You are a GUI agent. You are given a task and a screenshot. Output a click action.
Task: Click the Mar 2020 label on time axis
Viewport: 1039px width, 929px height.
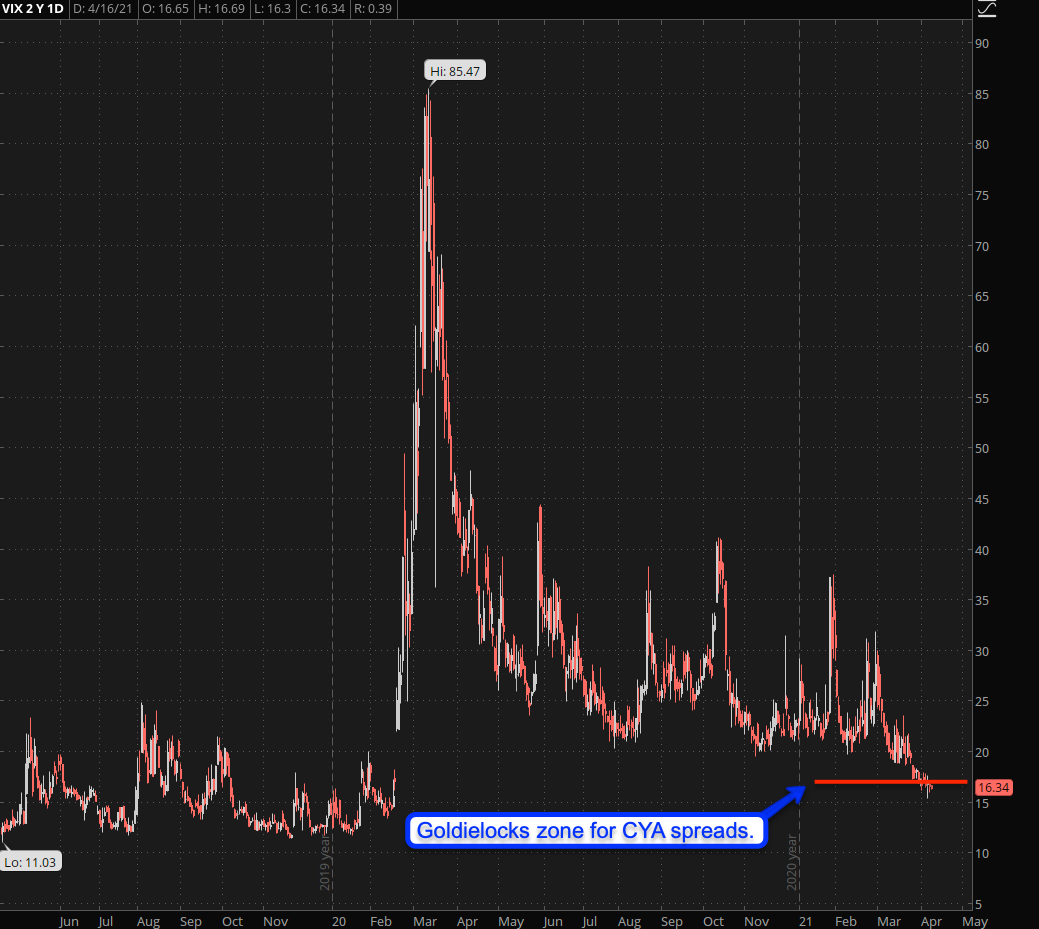click(x=421, y=921)
